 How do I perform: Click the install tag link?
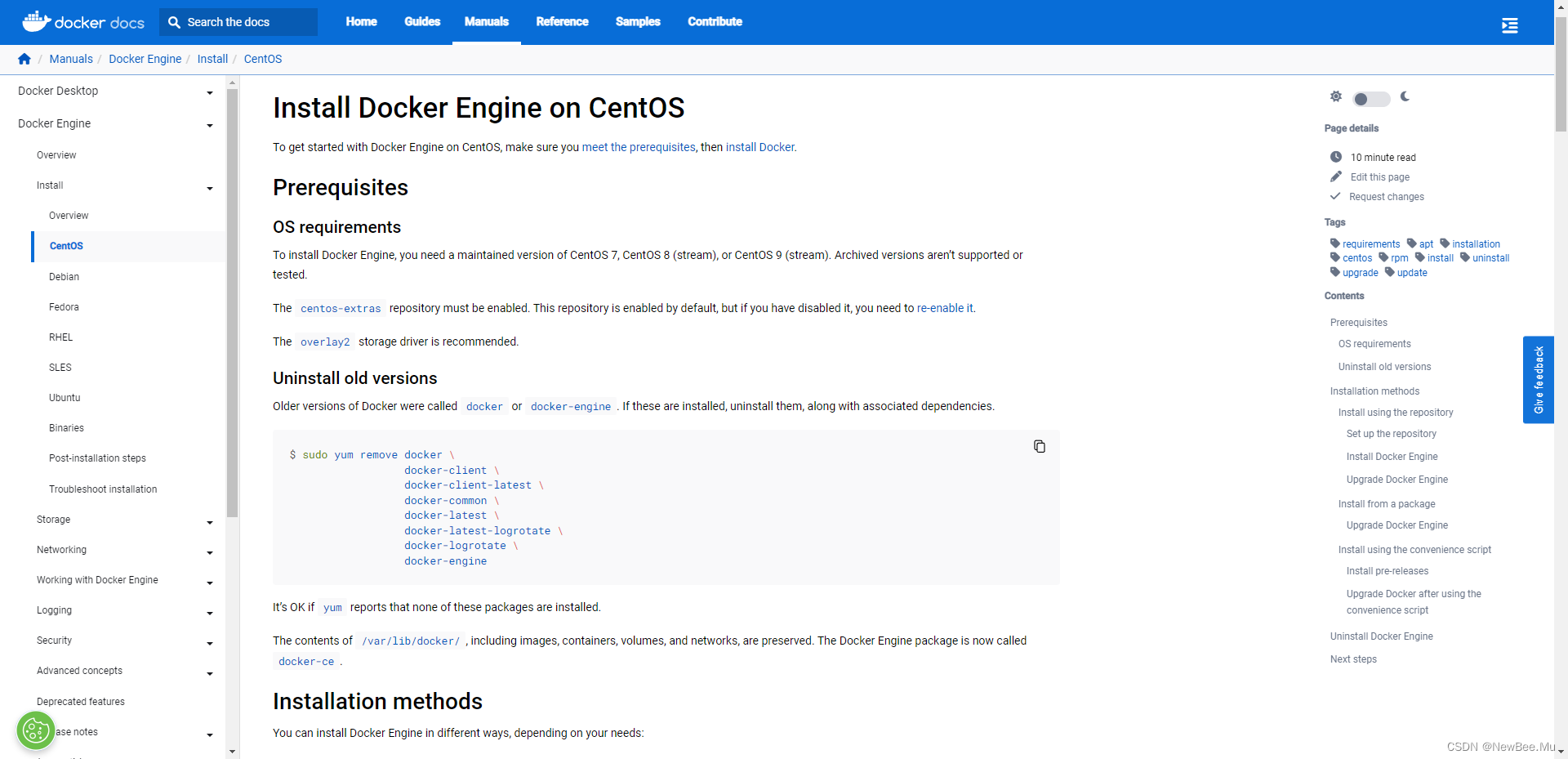(x=1441, y=258)
